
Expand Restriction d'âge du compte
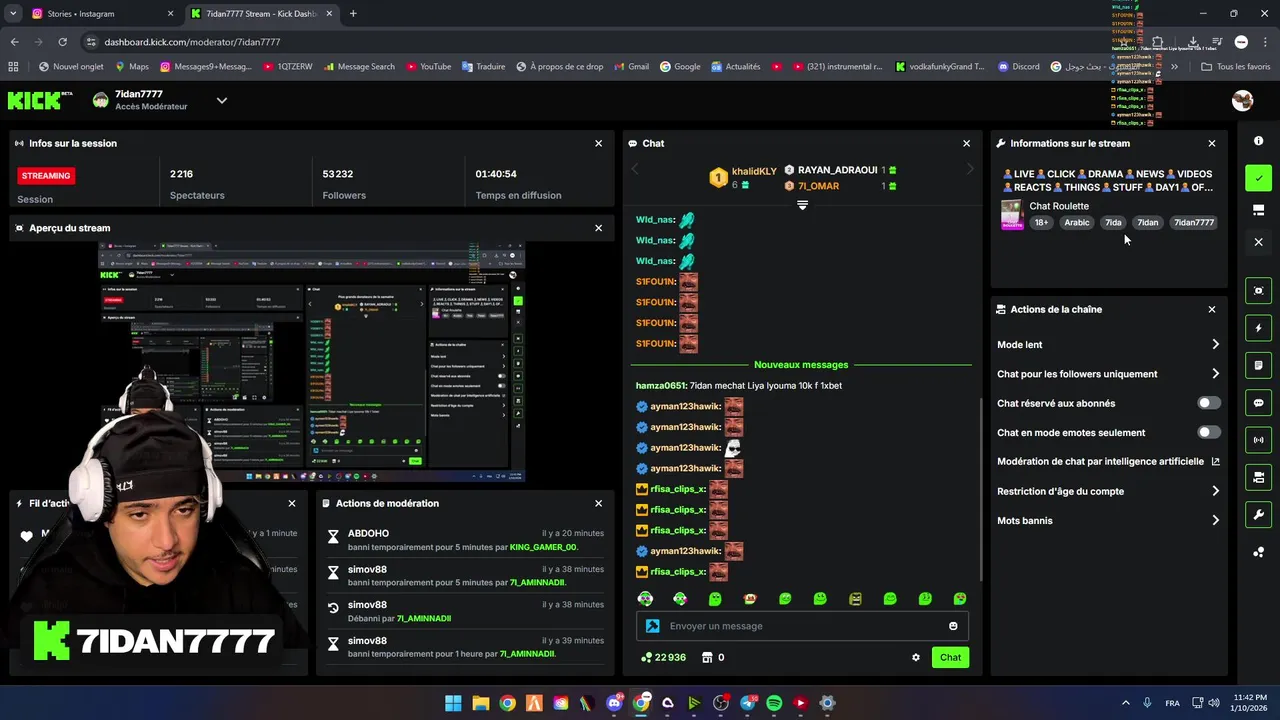[x=1108, y=491]
